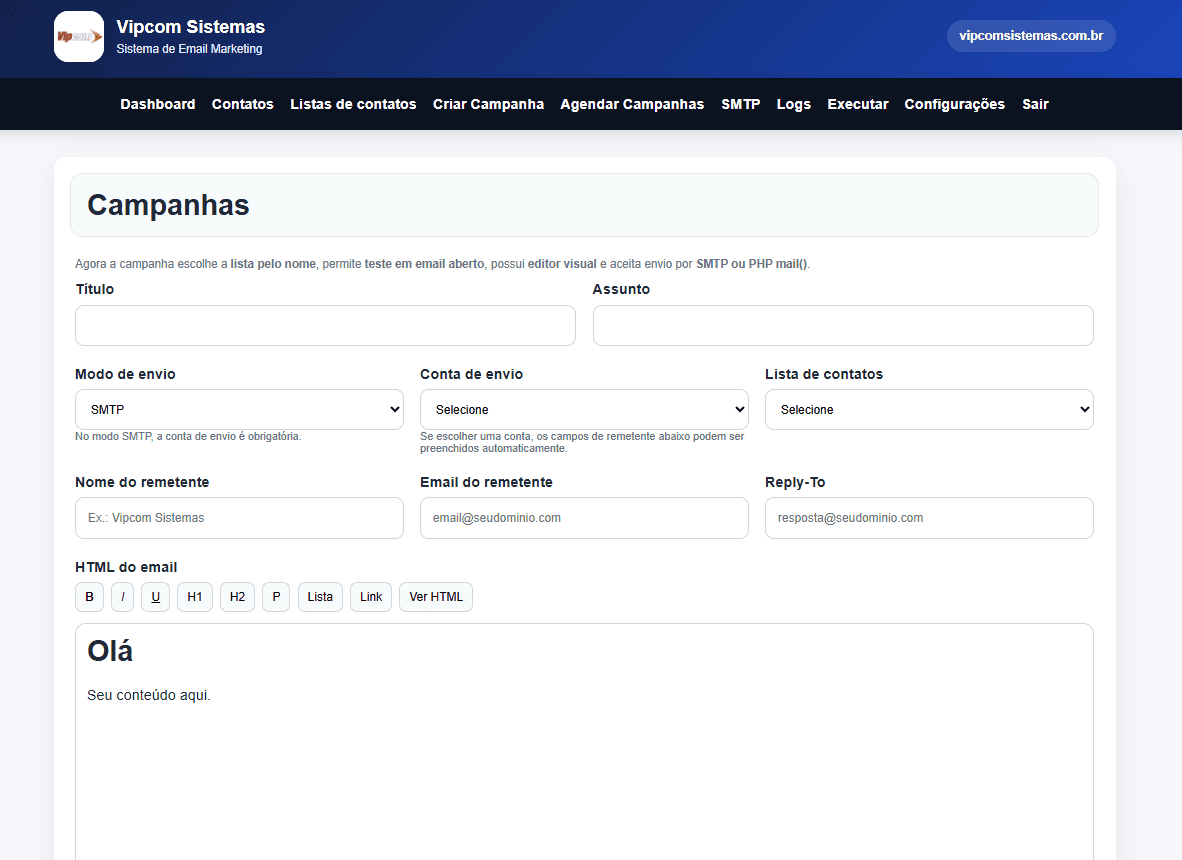Screen dimensions: 1182x860
Task: Open the Lista de contatos selector
Action: tap(929, 410)
